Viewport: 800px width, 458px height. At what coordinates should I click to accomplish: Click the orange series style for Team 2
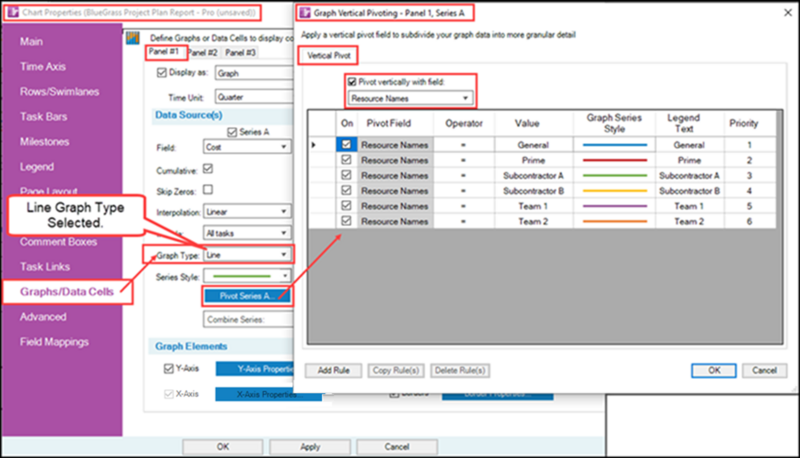pos(614,221)
